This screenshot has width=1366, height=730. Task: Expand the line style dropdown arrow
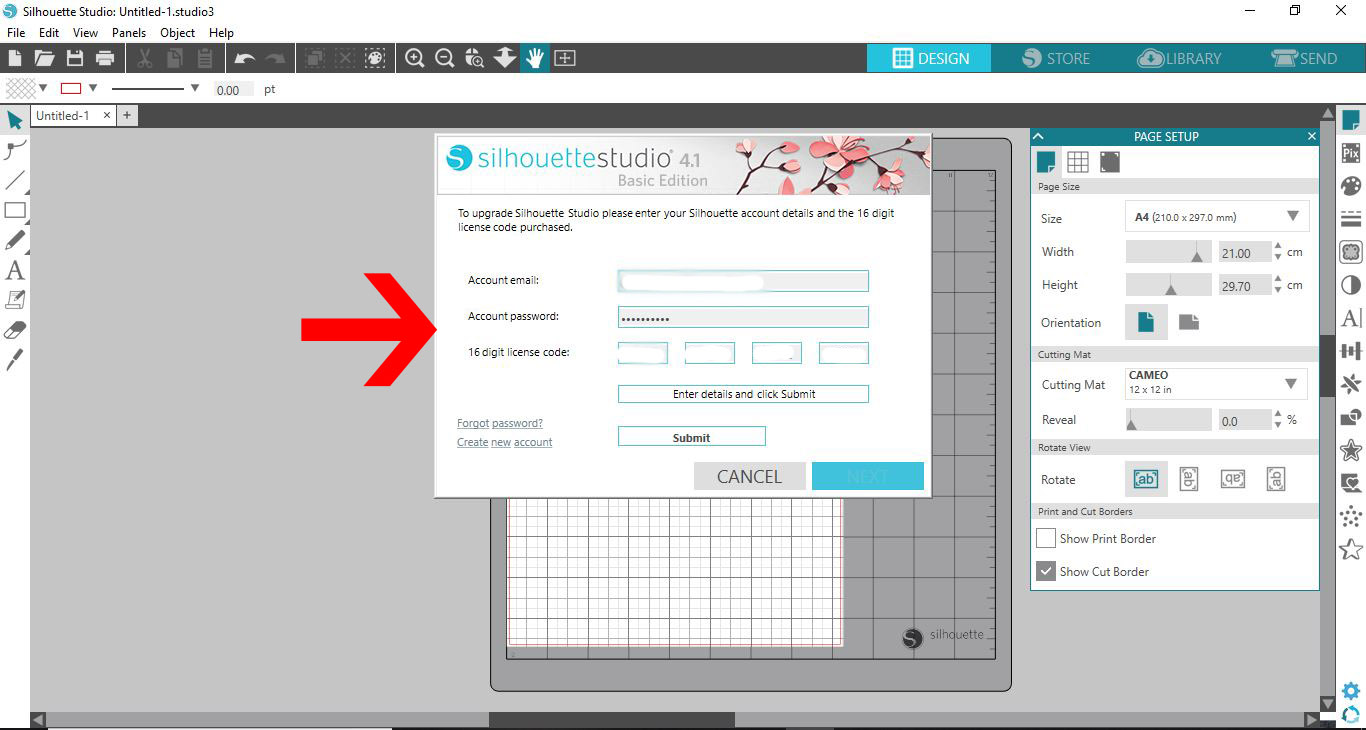pos(194,88)
